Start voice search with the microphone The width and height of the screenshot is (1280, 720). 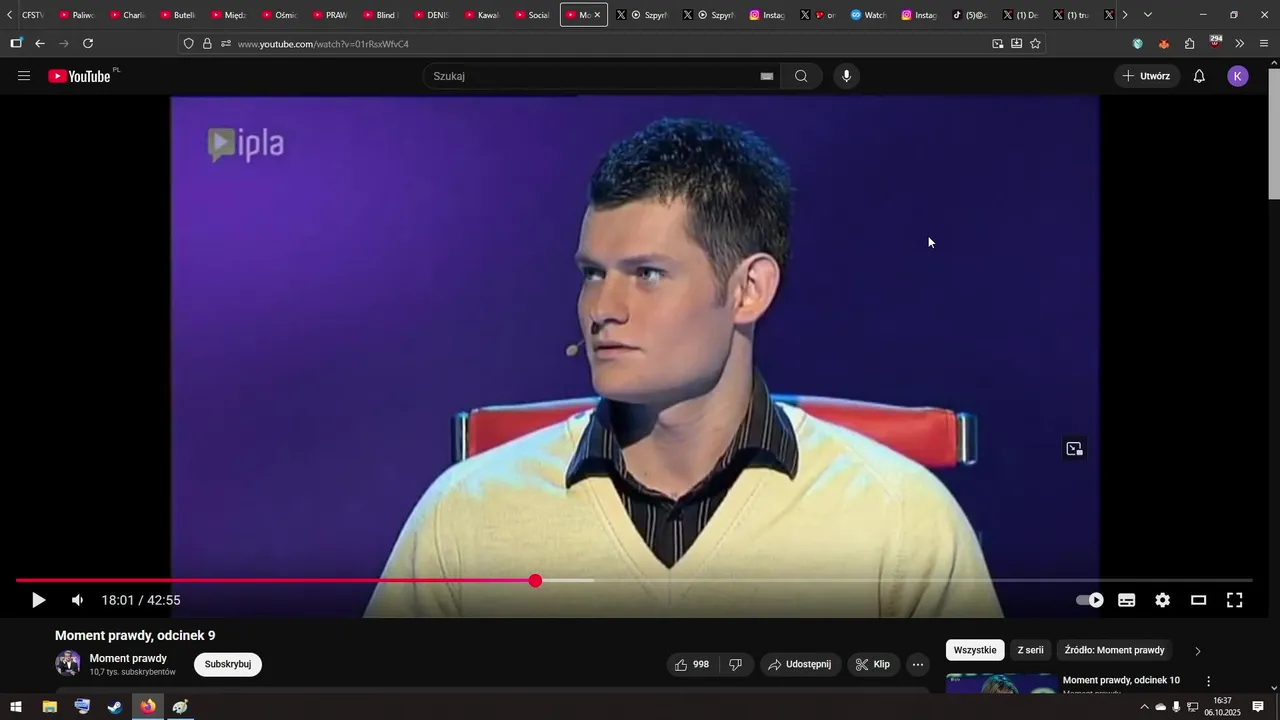[847, 76]
